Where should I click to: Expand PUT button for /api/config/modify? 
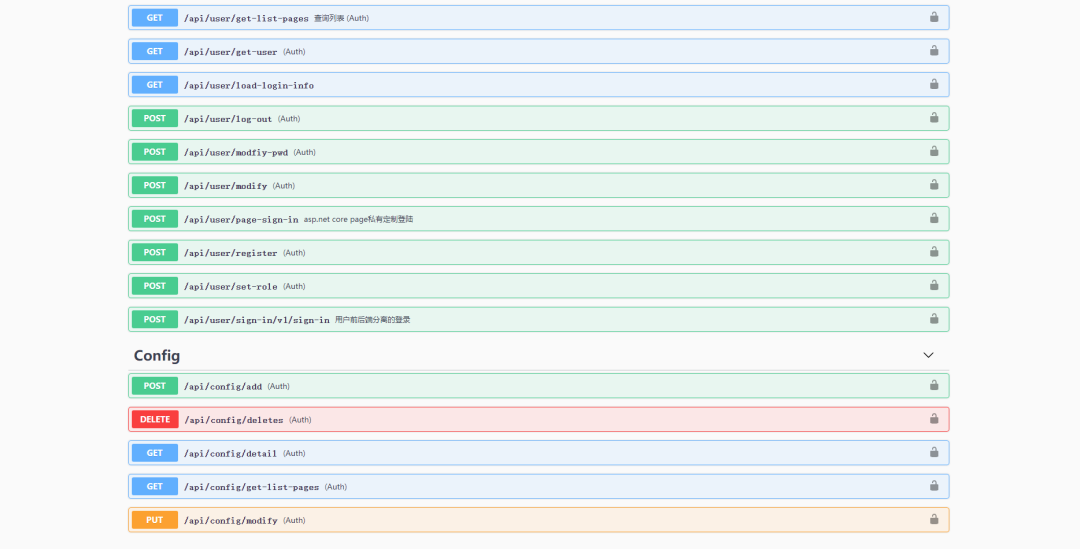(155, 519)
